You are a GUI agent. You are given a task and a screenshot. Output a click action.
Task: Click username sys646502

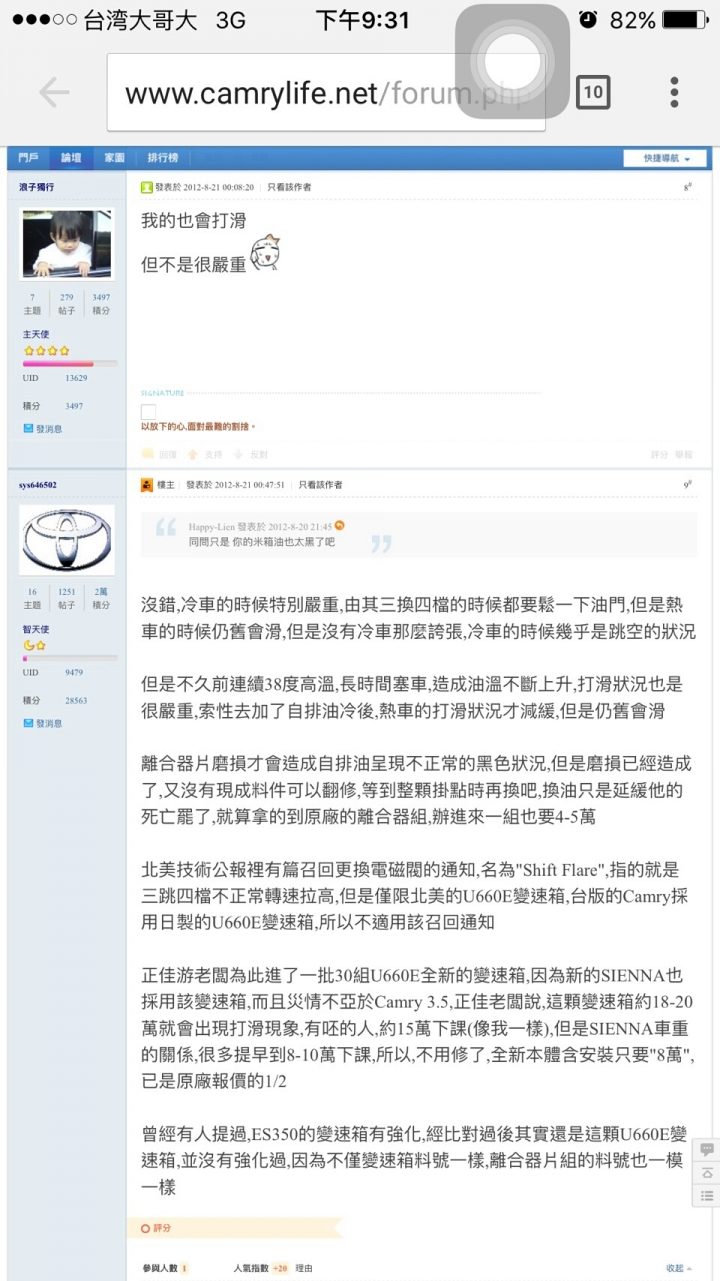point(38,485)
